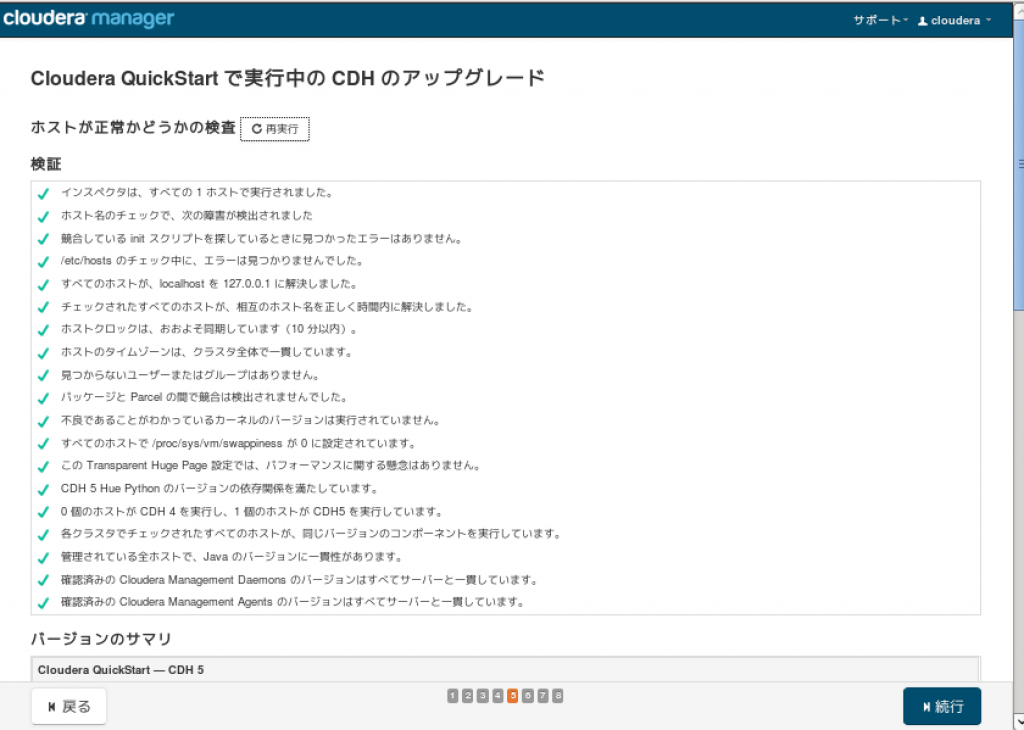
Task: Click the 再実行 rerun button
Action: 275,129
